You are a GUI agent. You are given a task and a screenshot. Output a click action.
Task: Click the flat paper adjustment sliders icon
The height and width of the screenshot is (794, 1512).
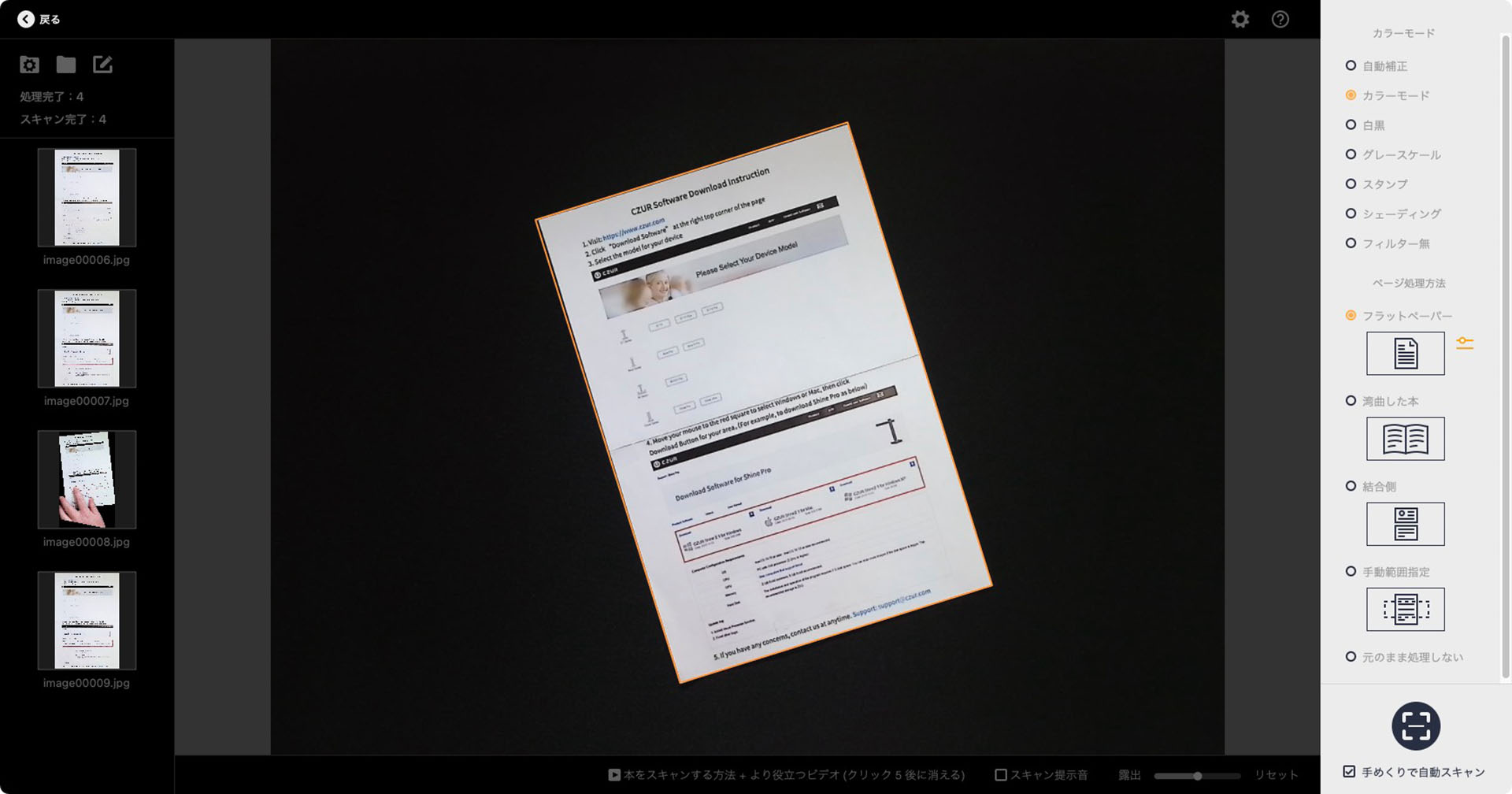click(1465, 343)
